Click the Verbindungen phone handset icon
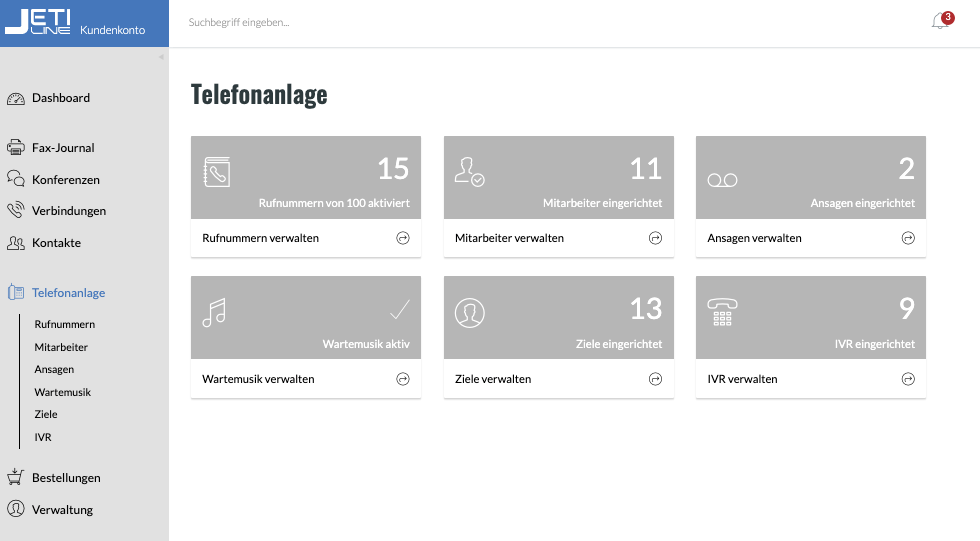Image resolution: width=980 pixels, height=541 pixels. pyautogui.click(x=16, y=211)
